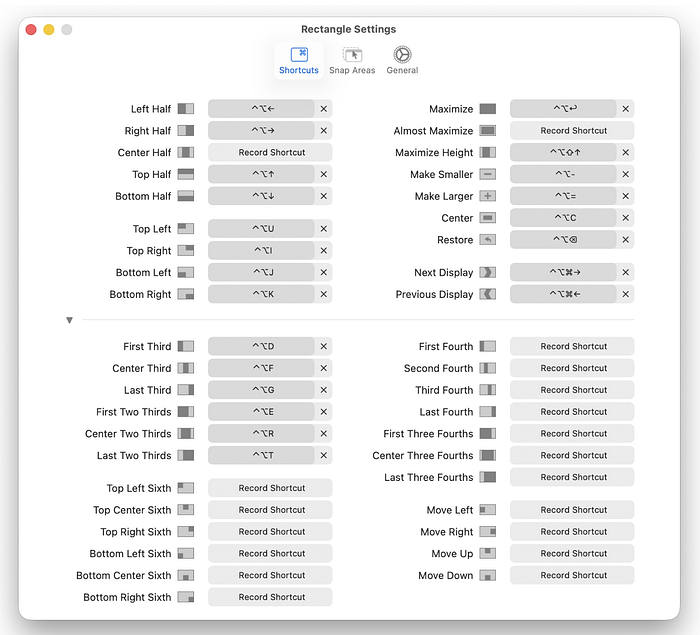Image resolution: width=700 pixels, height=635 pixels.
Task: Click the Make Larger plus icon
Action: coord(488,196)
